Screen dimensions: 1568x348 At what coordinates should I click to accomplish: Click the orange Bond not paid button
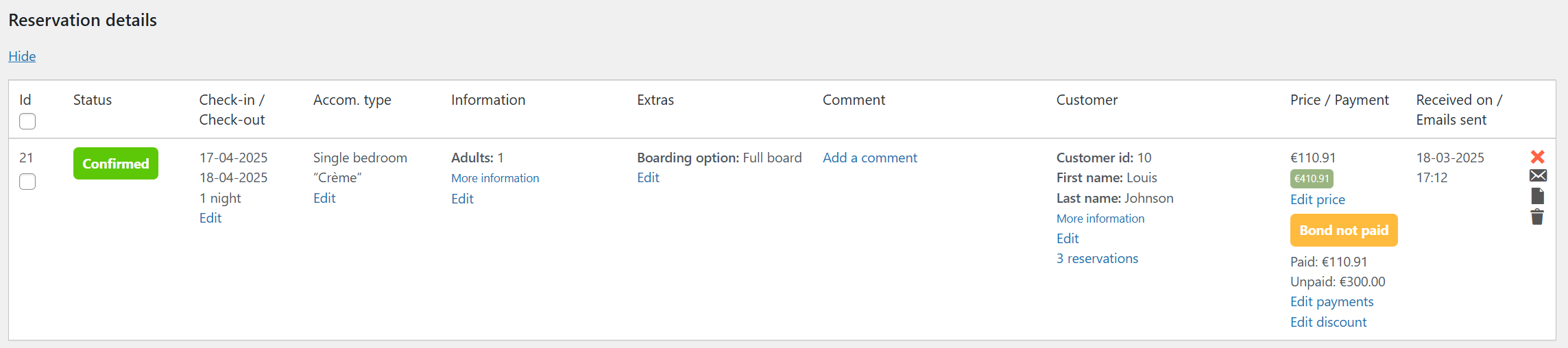pos(1343,230)
